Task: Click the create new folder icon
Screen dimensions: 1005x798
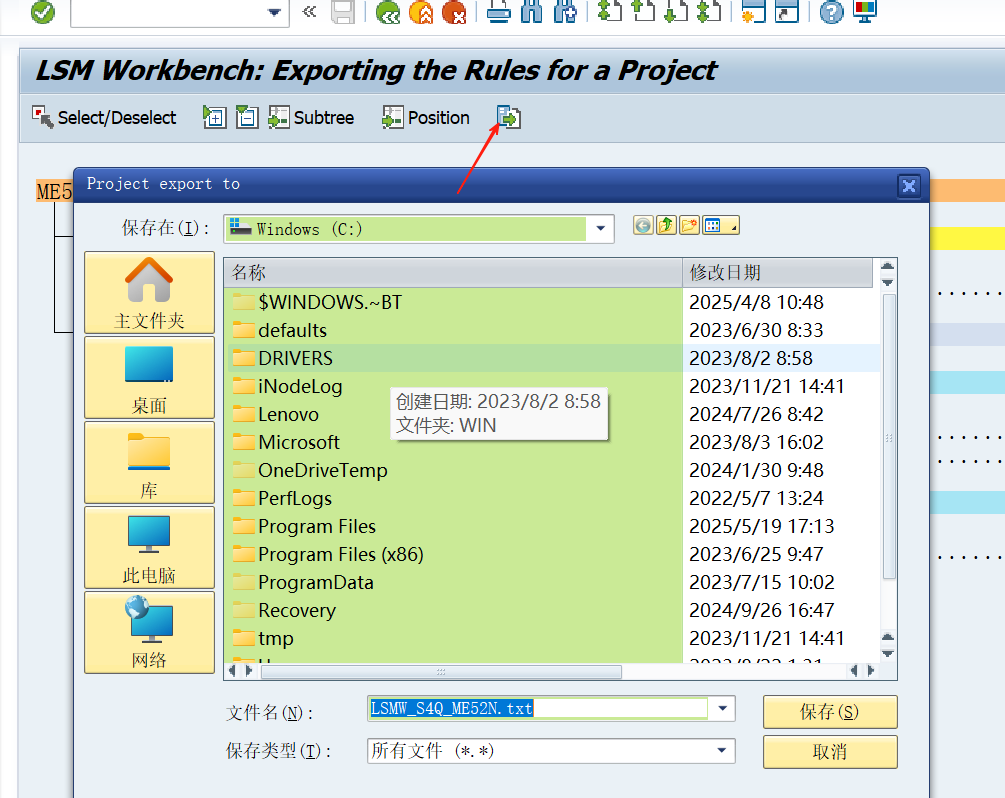Action: point(689,226)
